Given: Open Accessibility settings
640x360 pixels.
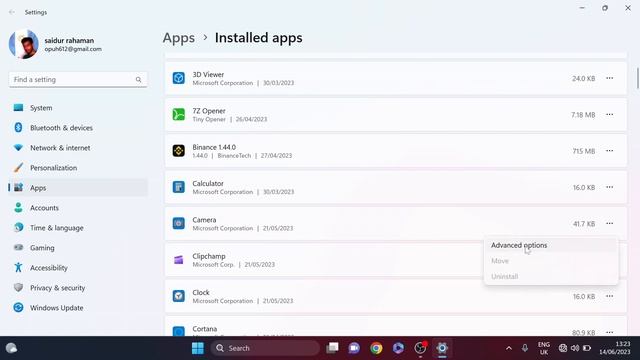Looking at the screenshot, I should coord(78,268).
